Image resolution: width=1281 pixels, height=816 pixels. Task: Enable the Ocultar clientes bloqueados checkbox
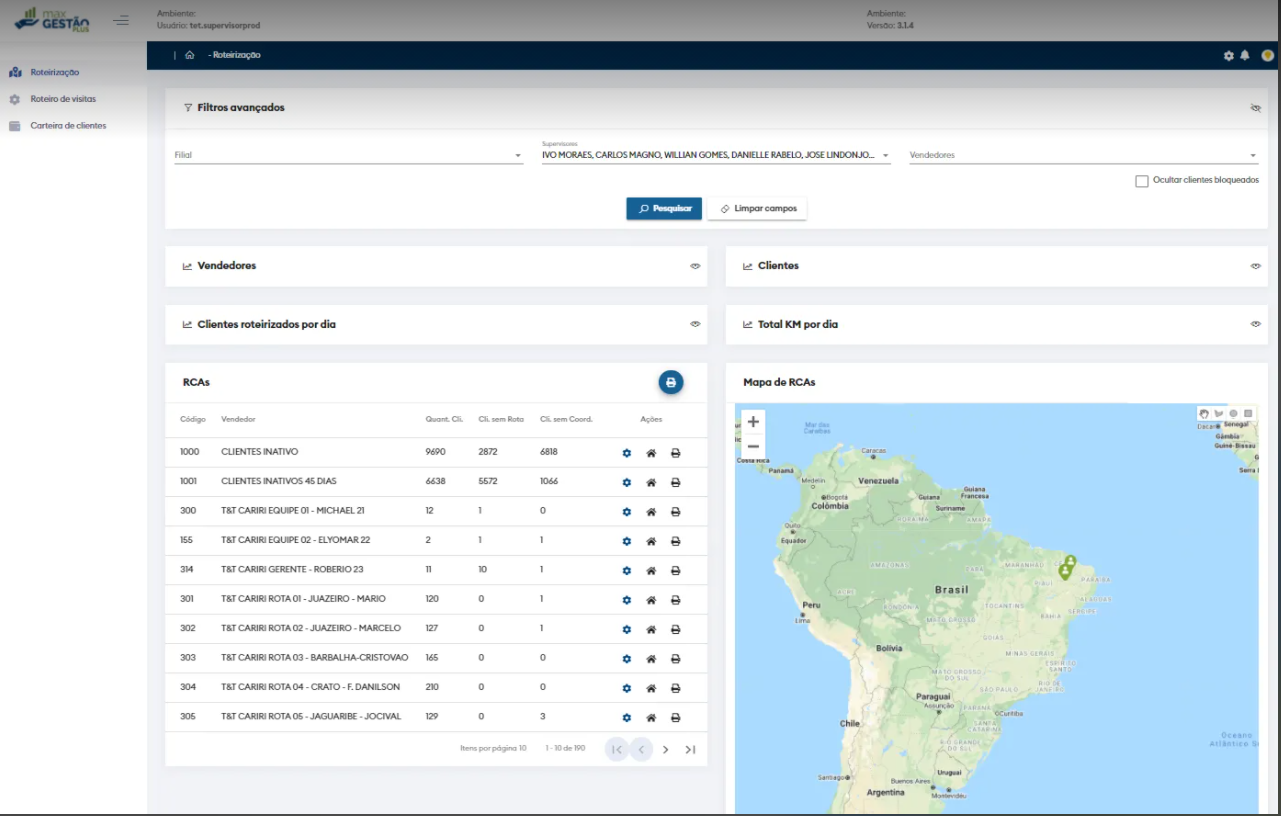pos(1141,181)
